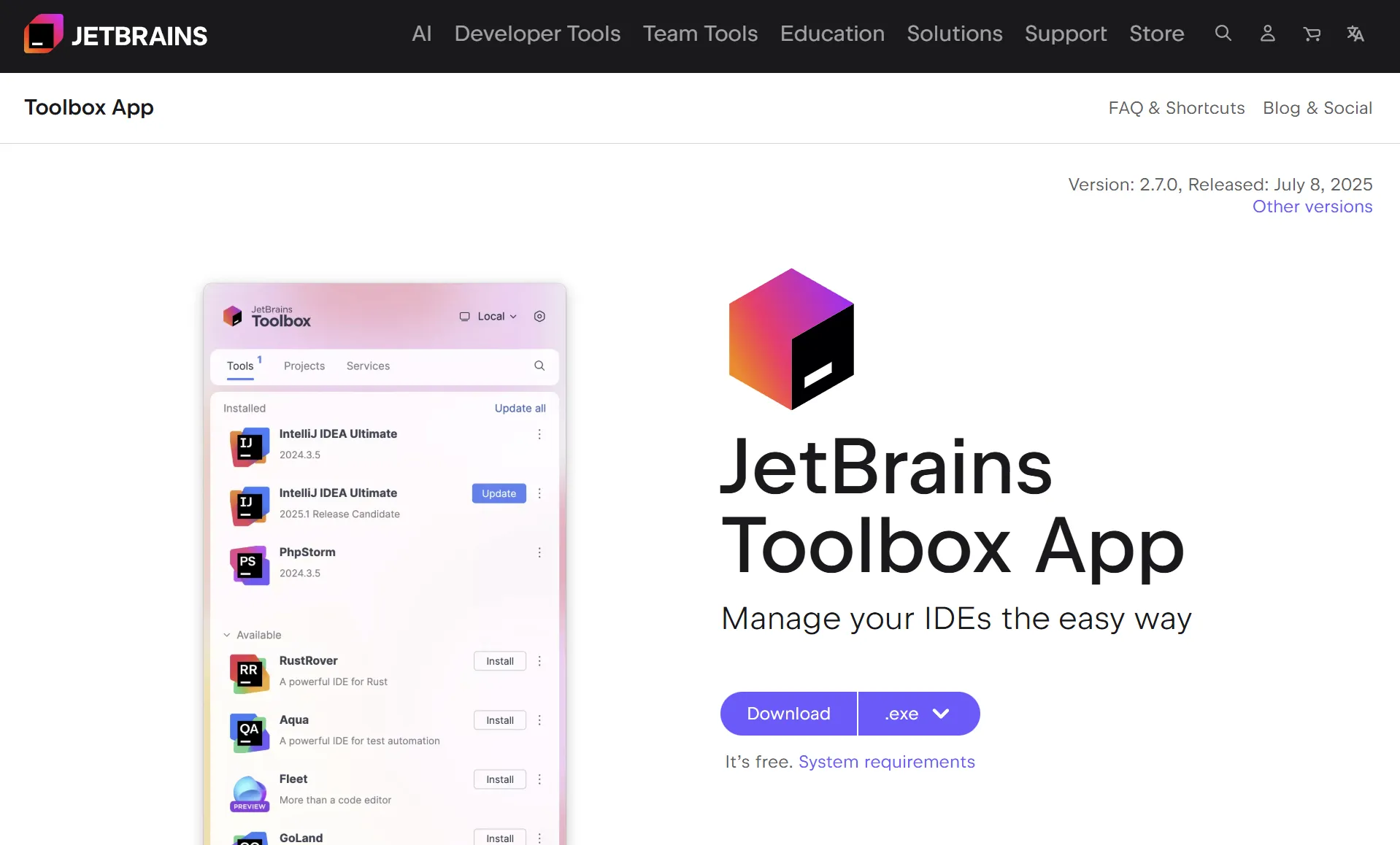Click the RustRover icon

click(x=248, y=673)
